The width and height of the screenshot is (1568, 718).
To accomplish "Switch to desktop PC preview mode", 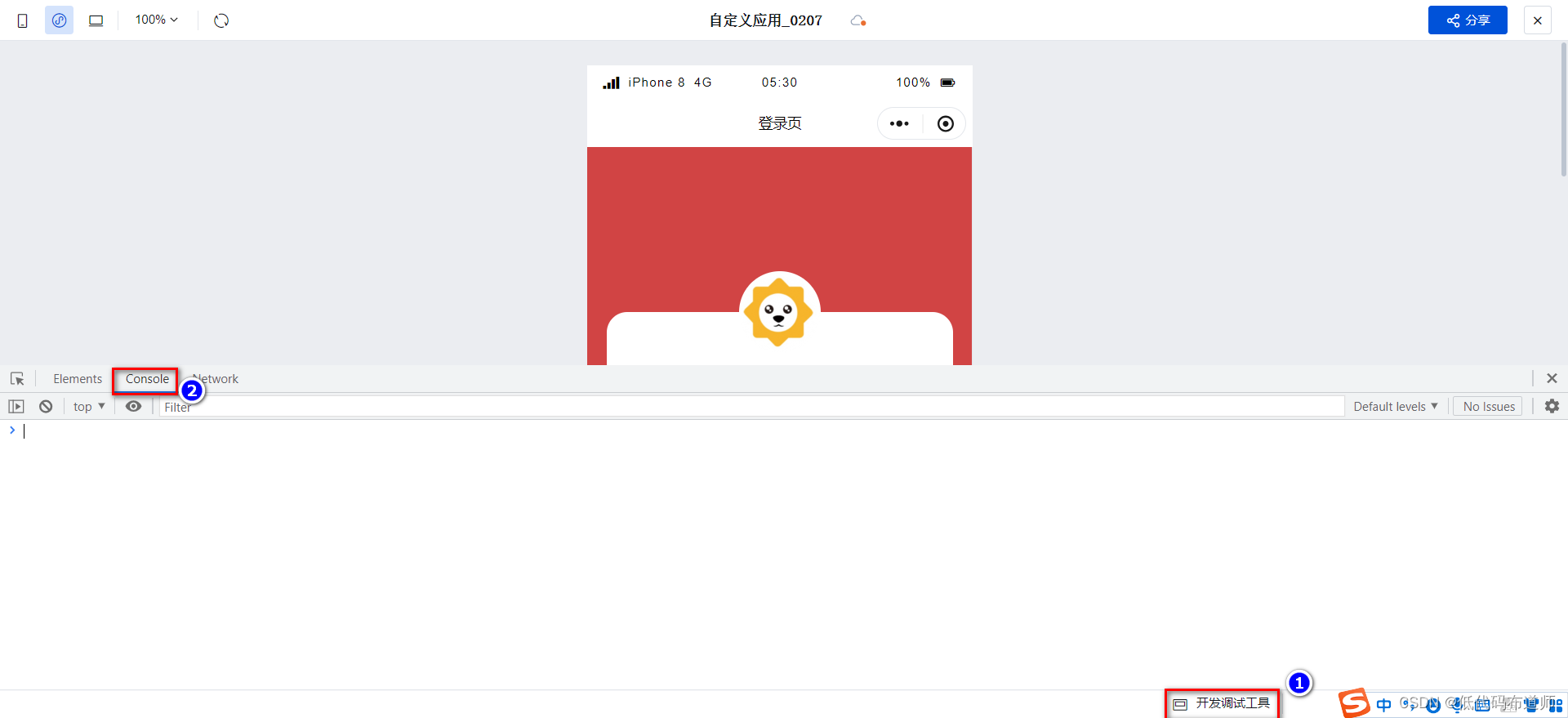I will 96,20.
